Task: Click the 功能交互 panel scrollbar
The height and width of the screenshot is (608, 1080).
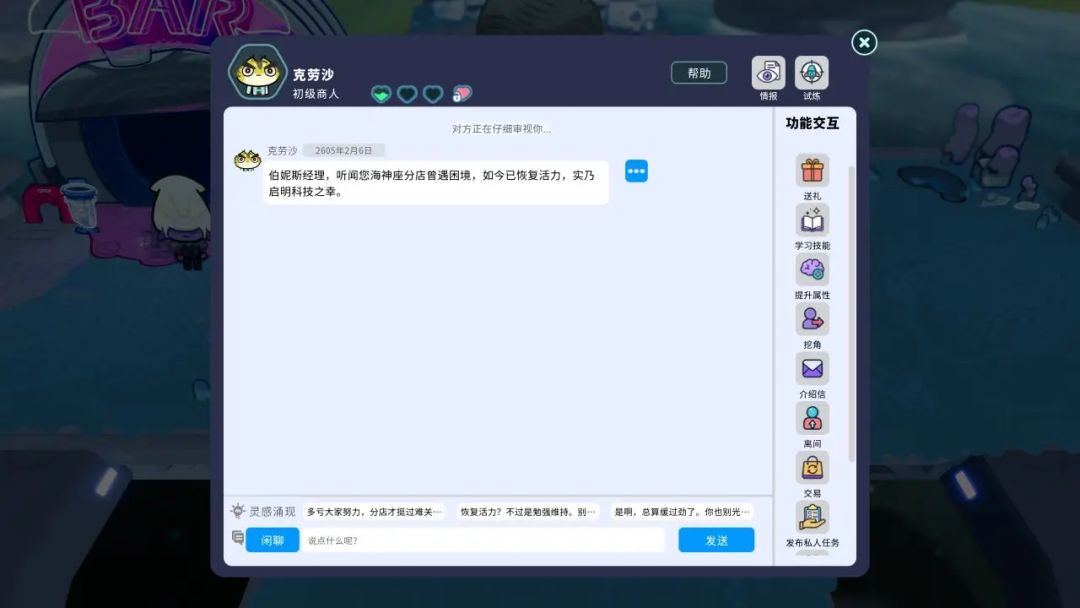Action: [852, 313]
